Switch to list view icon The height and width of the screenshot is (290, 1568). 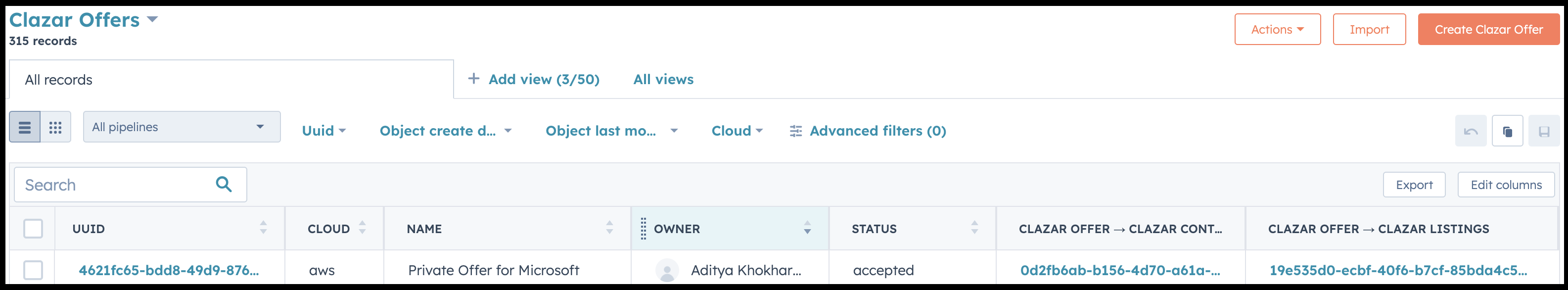click(x=25, y=127)
